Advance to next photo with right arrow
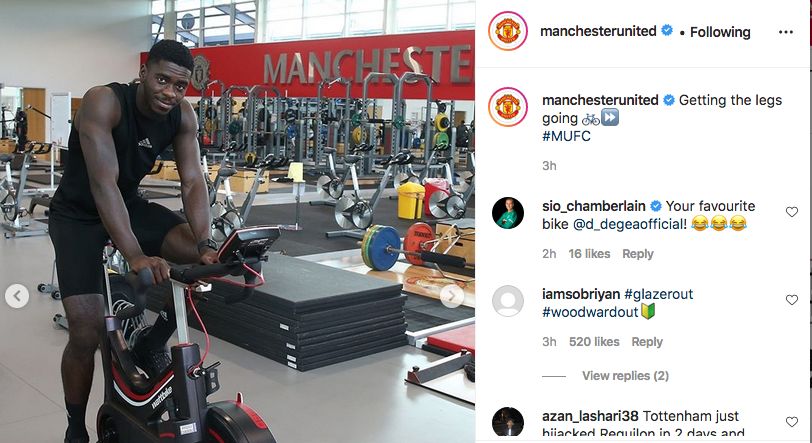The image size is (812, 443). click(452, 296)
